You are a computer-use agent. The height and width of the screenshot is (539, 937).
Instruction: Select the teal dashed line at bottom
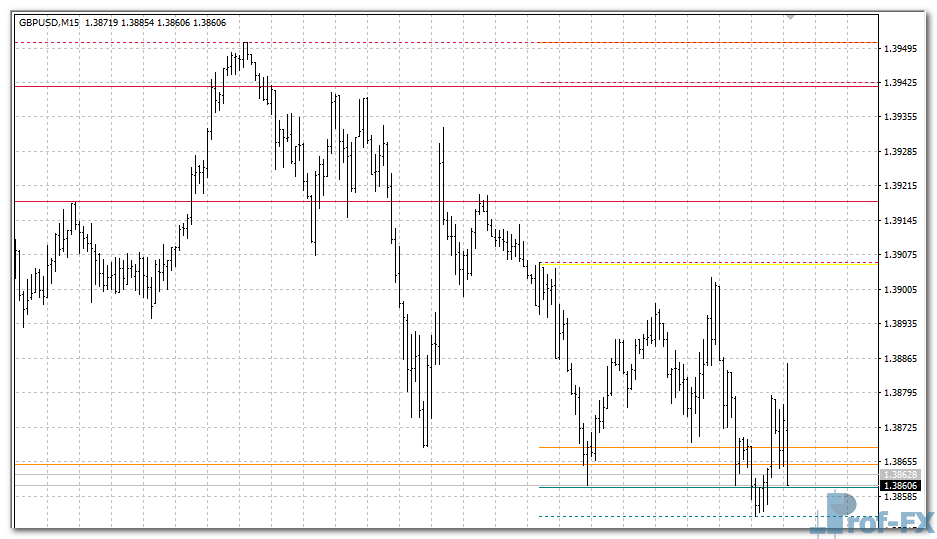[x=650, y=516]
